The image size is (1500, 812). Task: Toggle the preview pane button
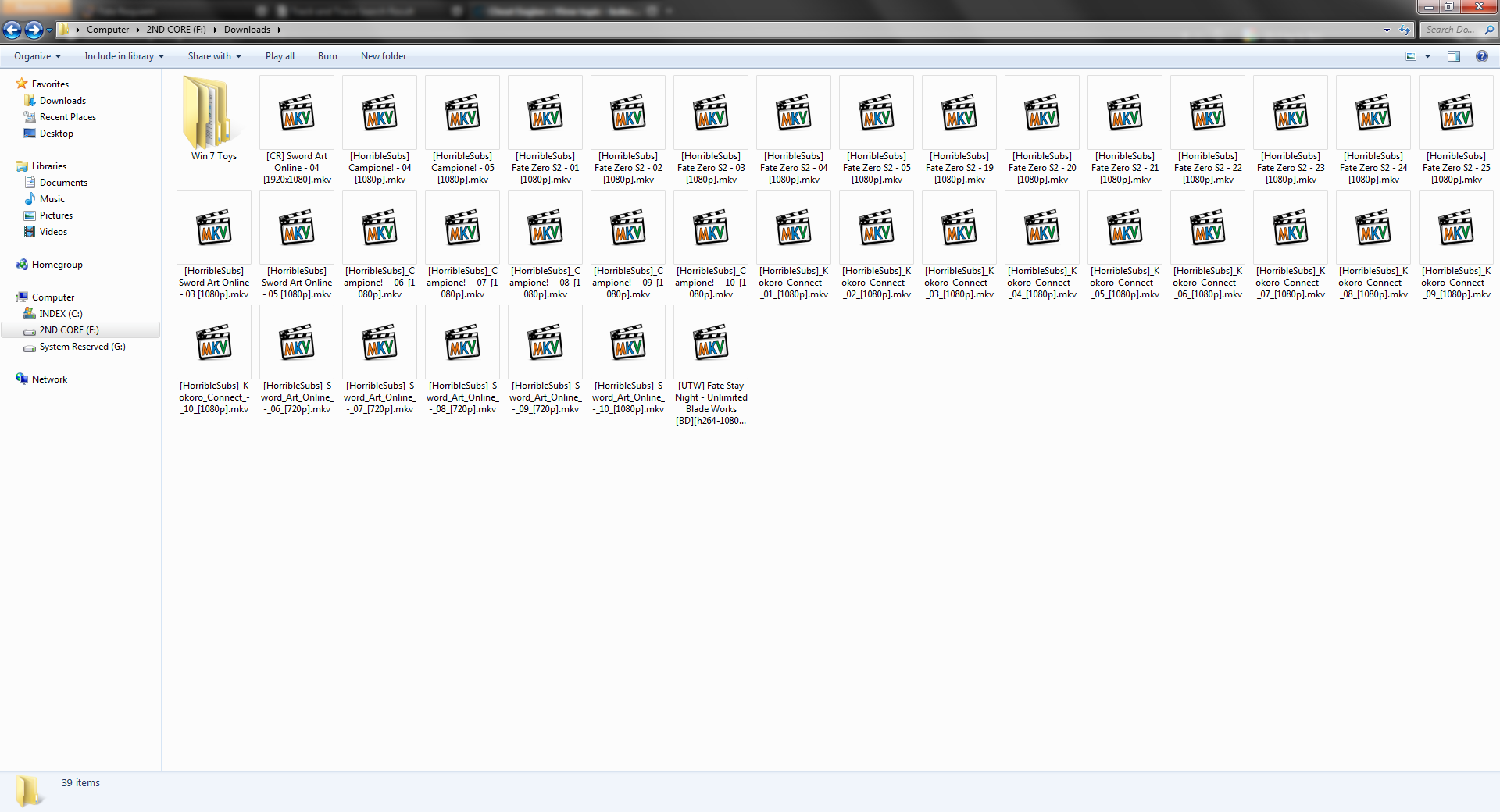tap(1453, 56)
